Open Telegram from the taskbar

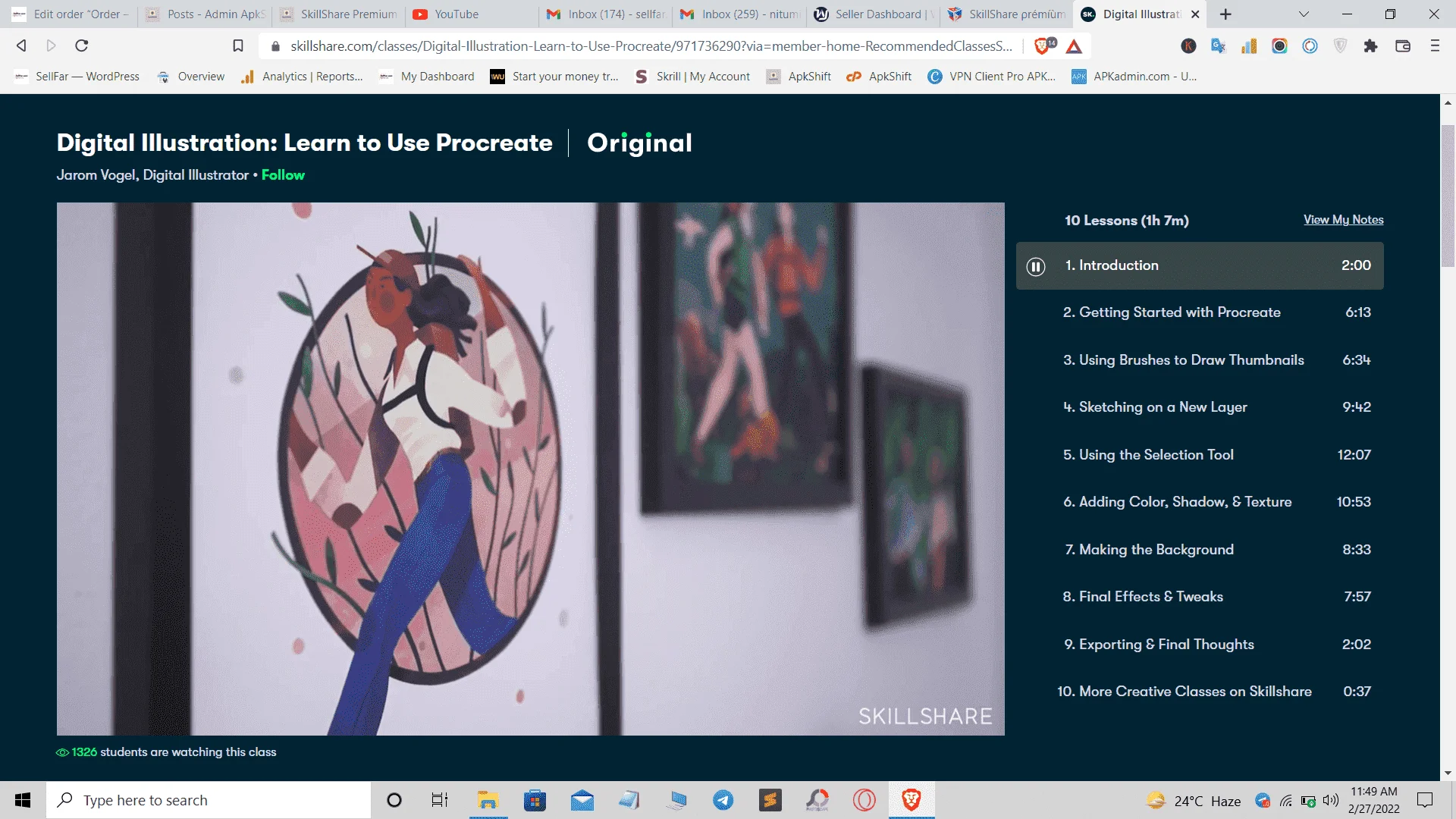coord(723,800)
